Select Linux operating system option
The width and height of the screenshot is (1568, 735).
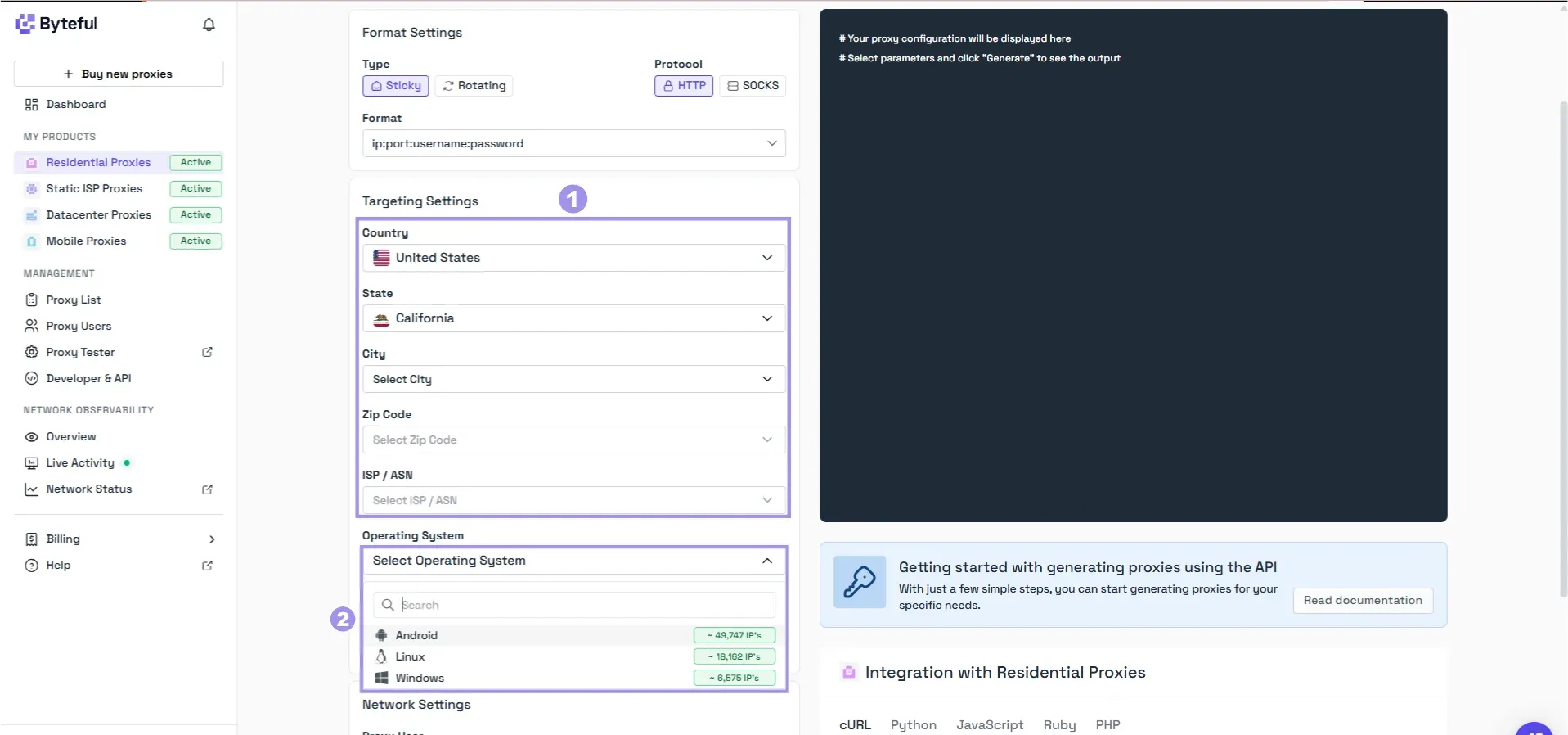573,656
